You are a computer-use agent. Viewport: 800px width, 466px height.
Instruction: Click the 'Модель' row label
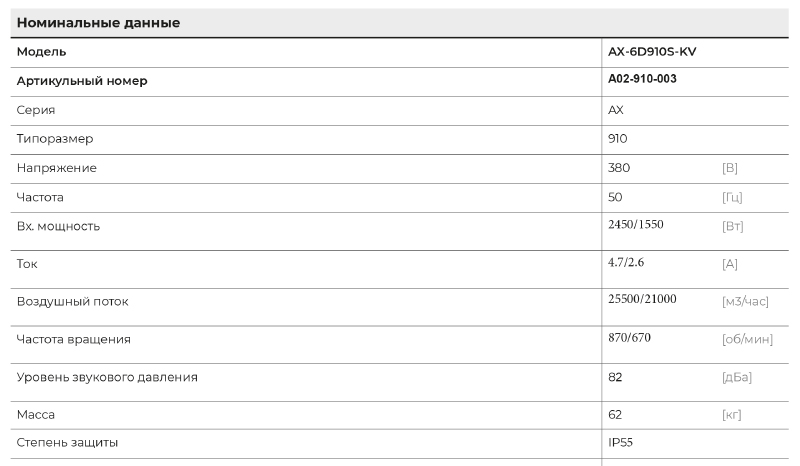coord(41,52)
